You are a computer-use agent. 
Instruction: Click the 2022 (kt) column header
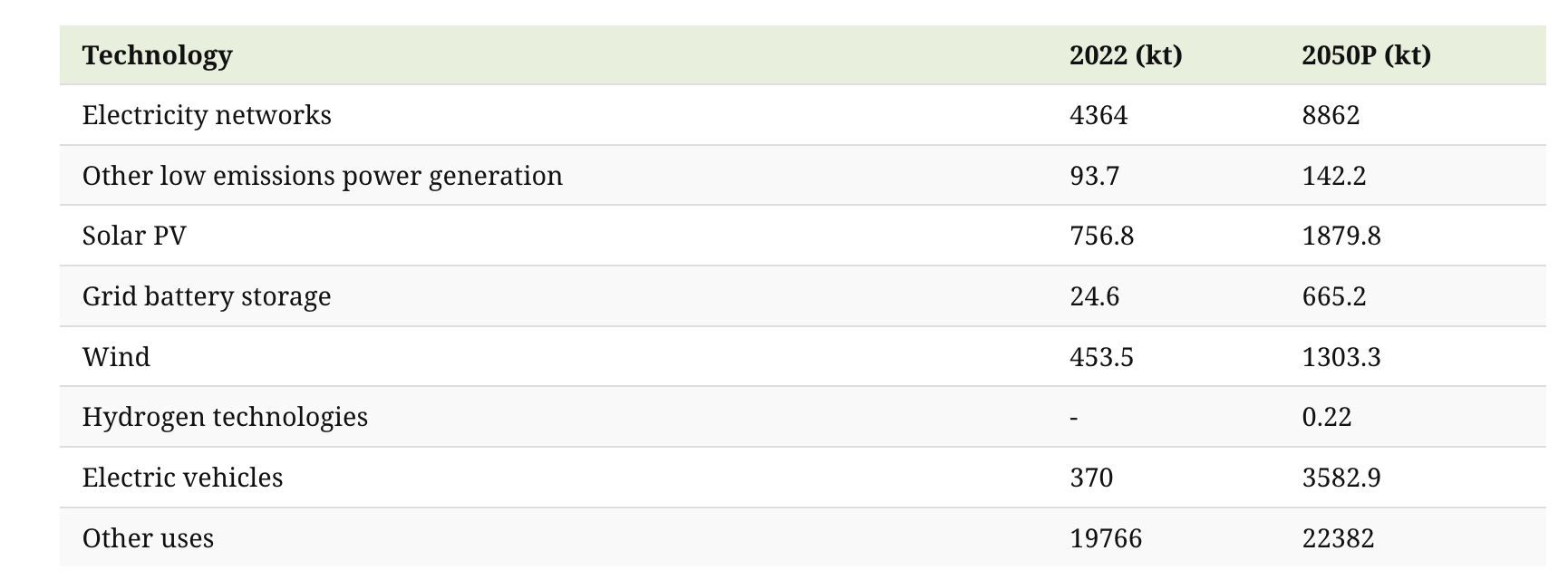(1125, 55)
